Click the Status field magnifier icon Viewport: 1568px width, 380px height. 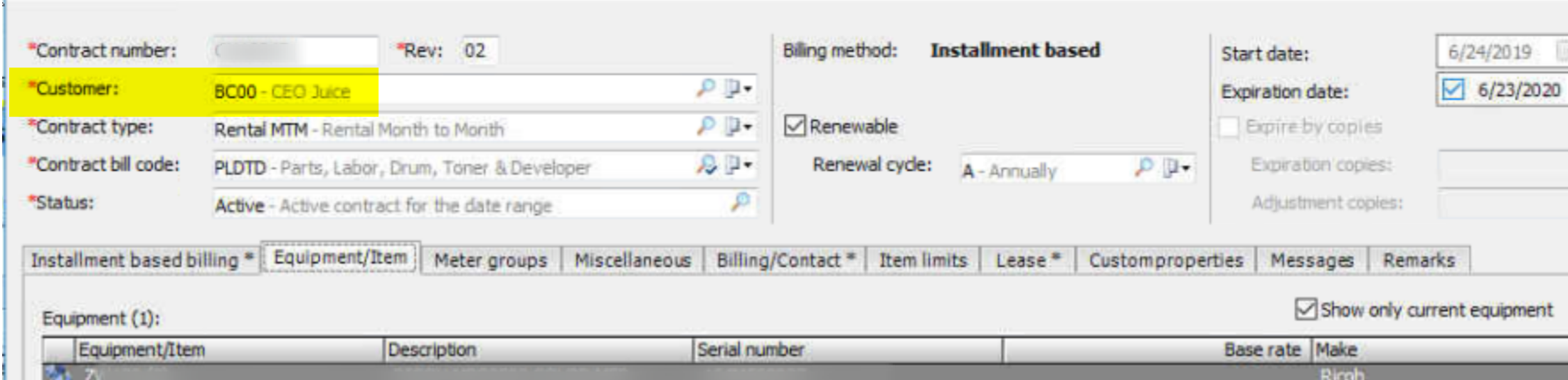741,202
